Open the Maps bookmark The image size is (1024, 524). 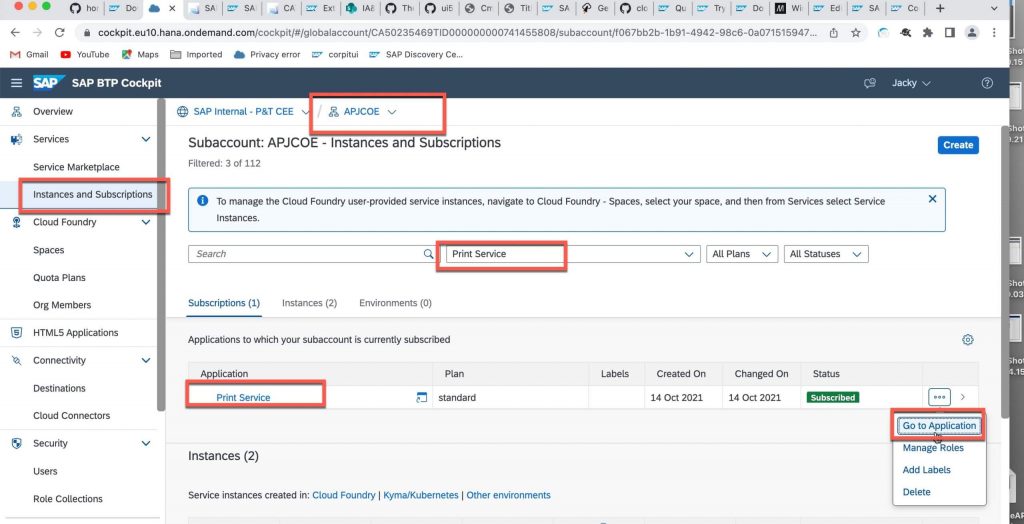point(140,55)
